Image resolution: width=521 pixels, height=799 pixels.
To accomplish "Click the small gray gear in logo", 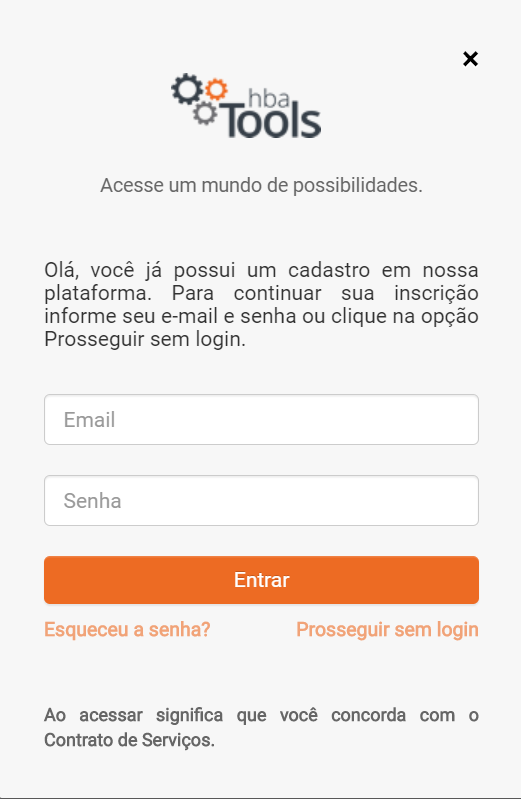I will [x=205, y=113].
